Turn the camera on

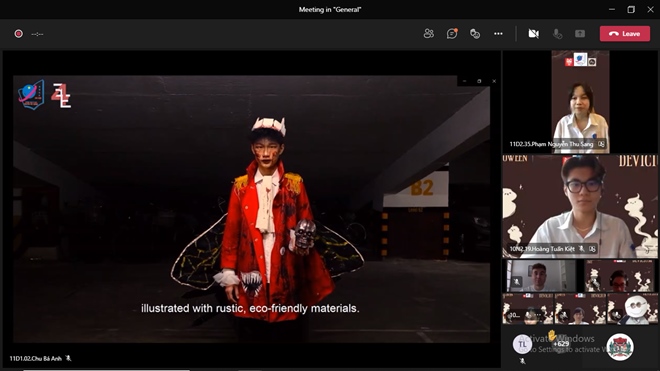[533, 34]
